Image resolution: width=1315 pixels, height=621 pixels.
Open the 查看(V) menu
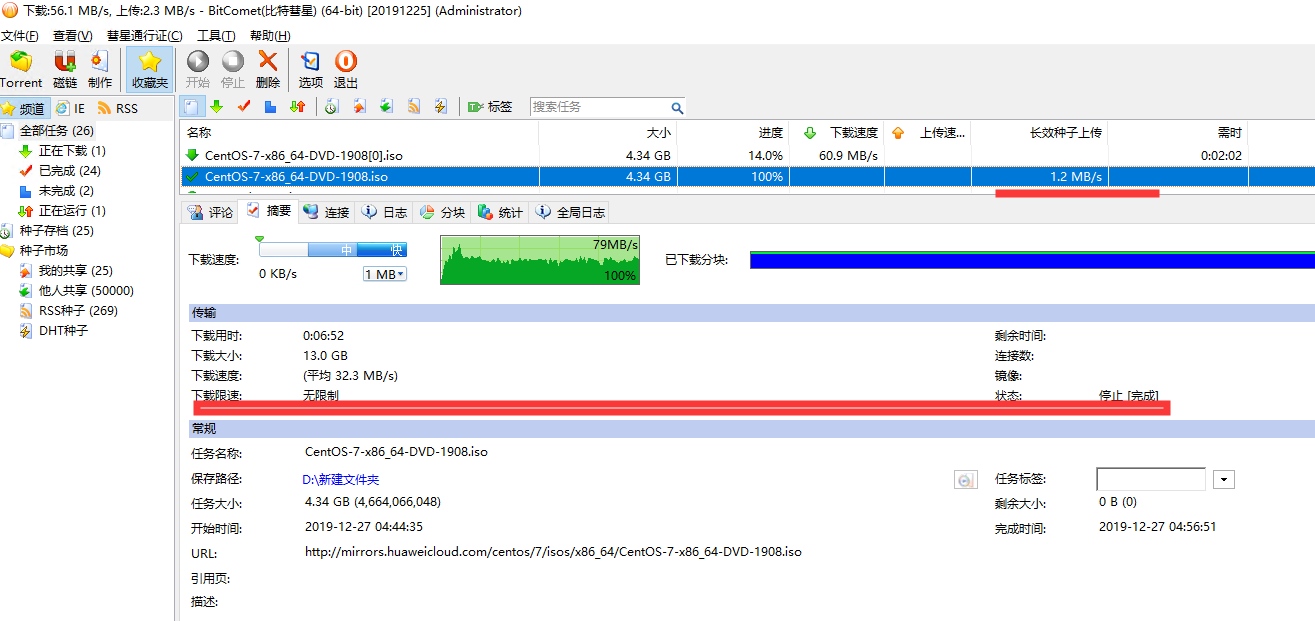pos(73,36)
